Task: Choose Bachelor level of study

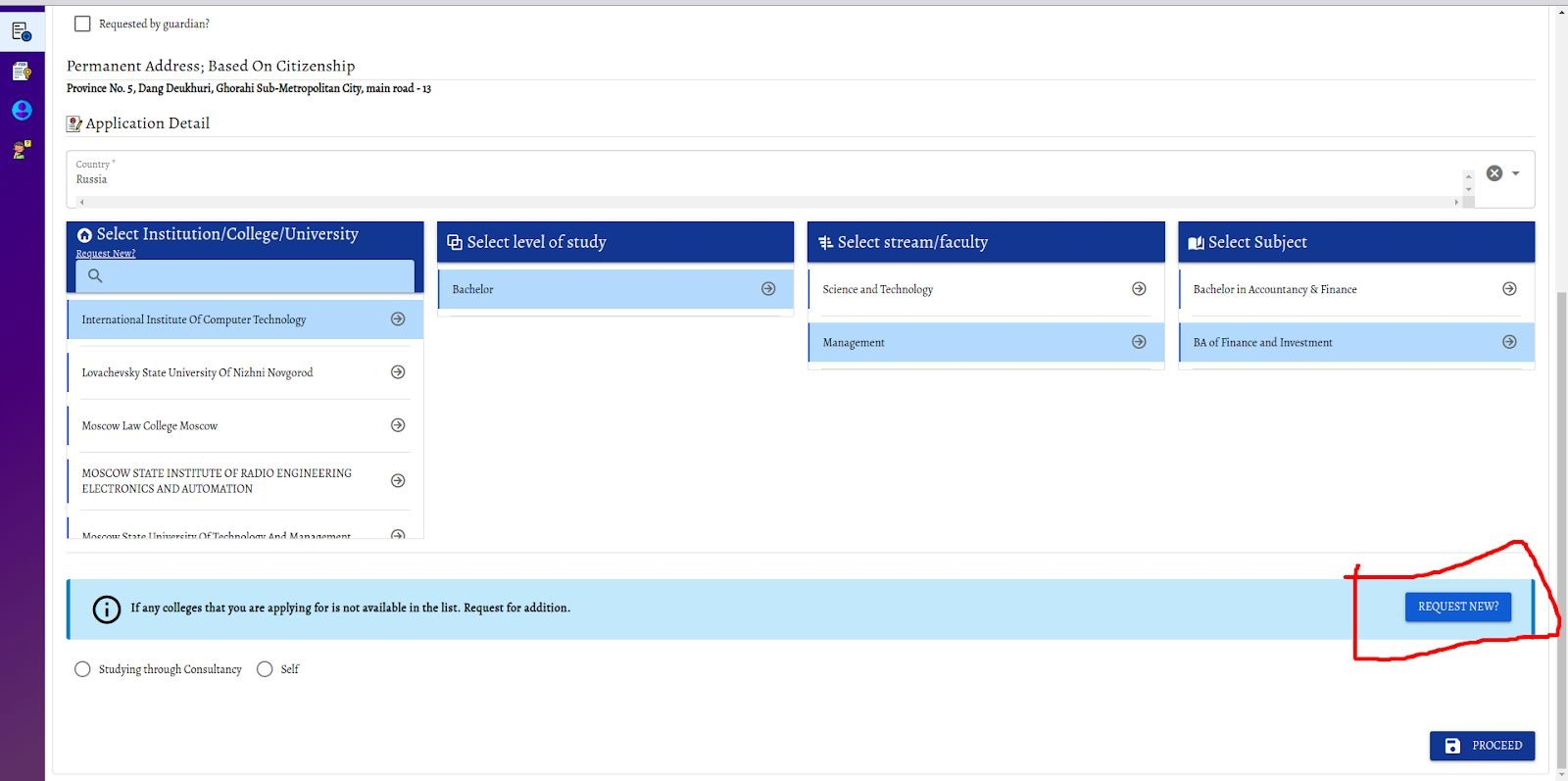Action: coord(473,290)
